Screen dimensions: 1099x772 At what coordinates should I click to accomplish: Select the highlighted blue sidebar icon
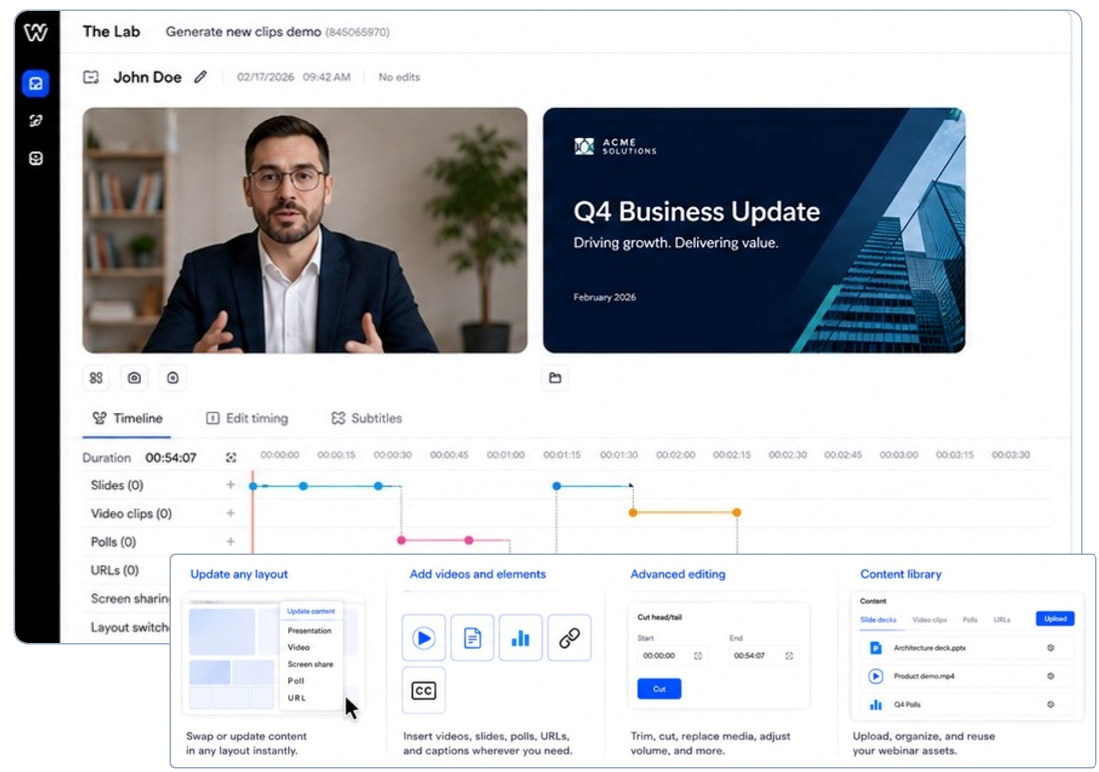click(x=36, y=83)
